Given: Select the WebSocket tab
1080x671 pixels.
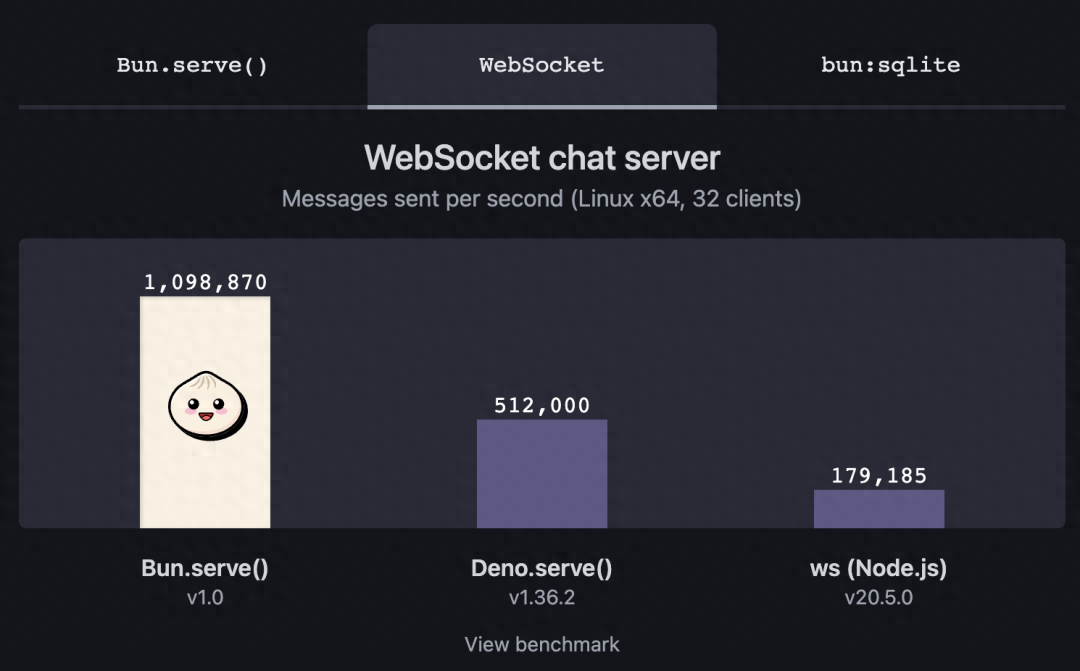Looking at the screenshot, I should click(x=542, y=66).
